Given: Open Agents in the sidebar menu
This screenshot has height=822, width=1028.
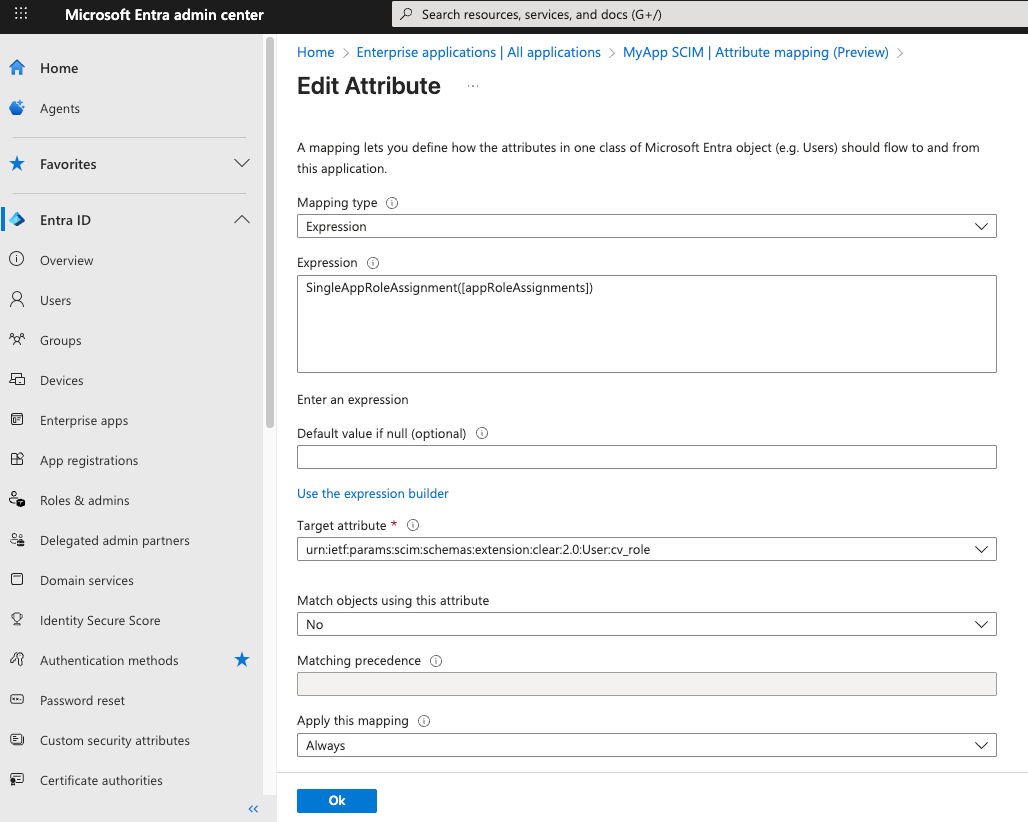Looking at the screenshot, I should pyautogui.click(x=60, y=109).
